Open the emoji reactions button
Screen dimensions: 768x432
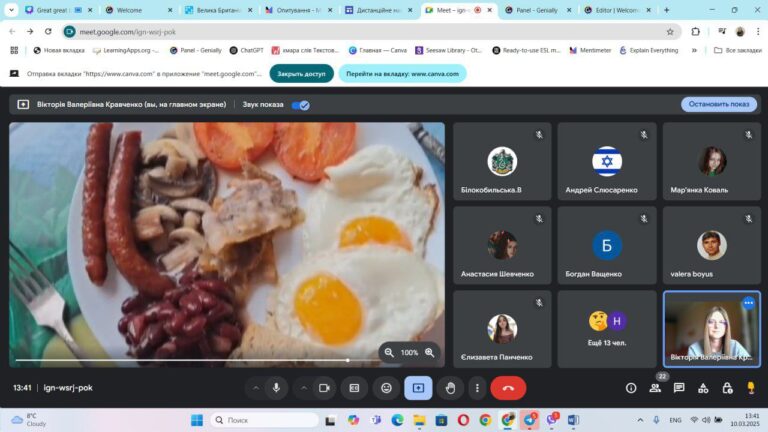click(x=386, y=388)
